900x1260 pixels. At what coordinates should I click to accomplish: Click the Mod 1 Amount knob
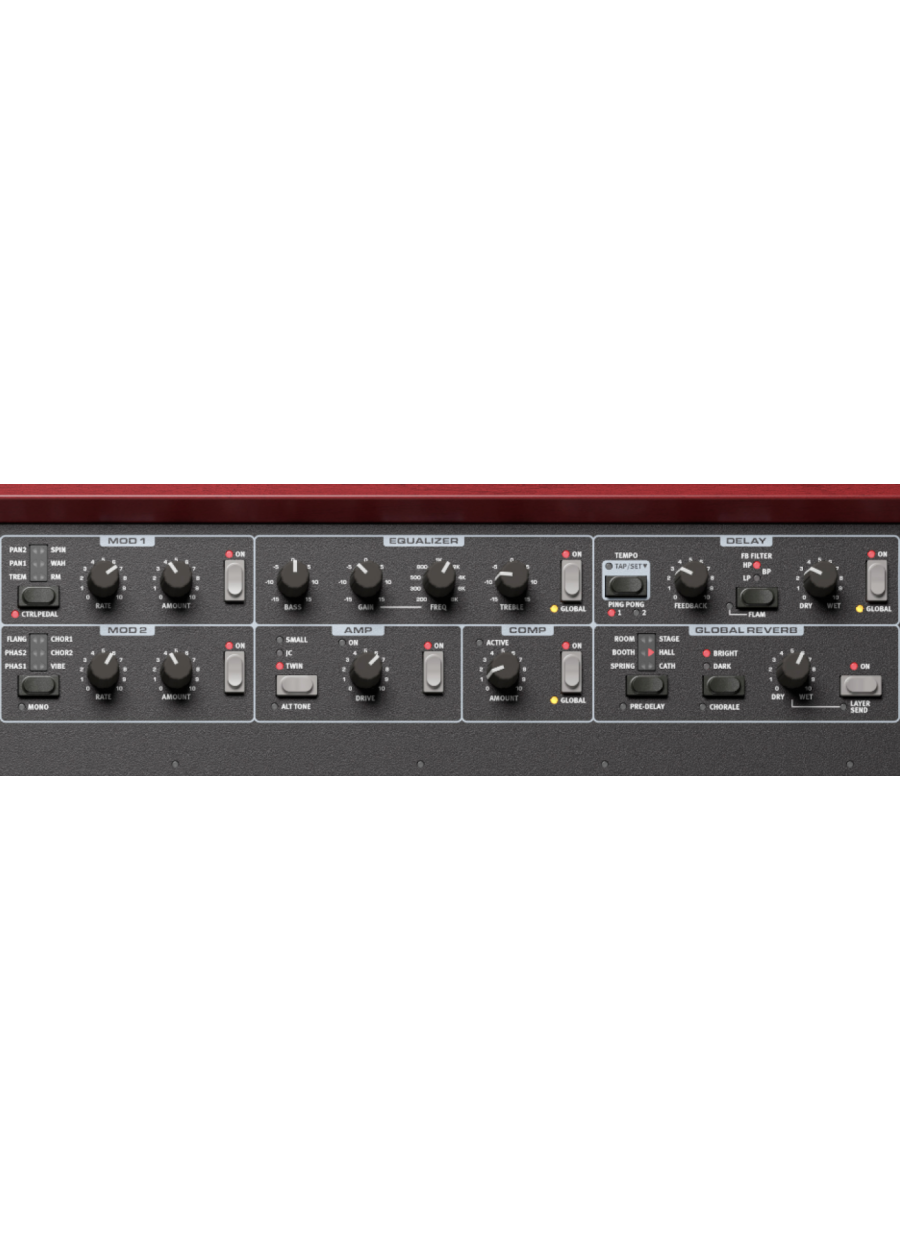point(176,580)
